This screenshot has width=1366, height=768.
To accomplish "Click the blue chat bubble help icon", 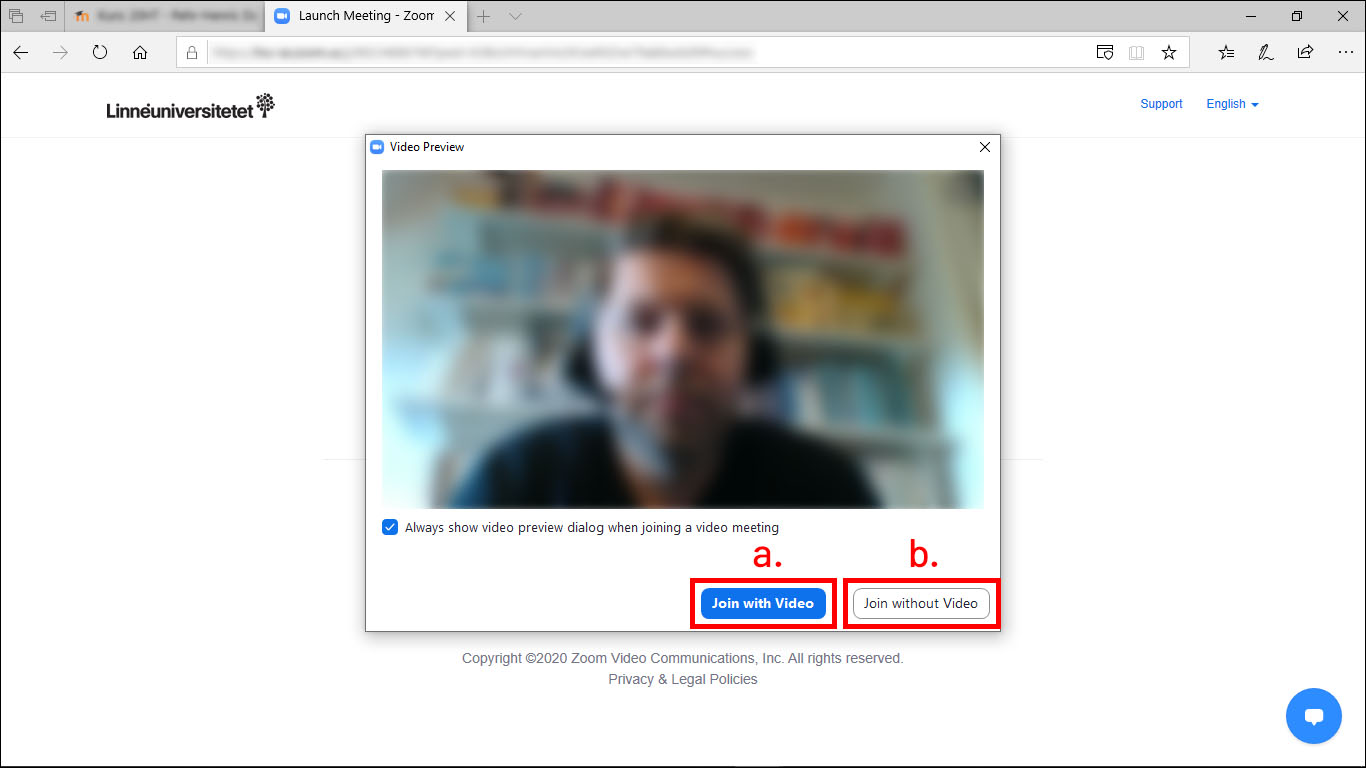I will pos(1313,716).
